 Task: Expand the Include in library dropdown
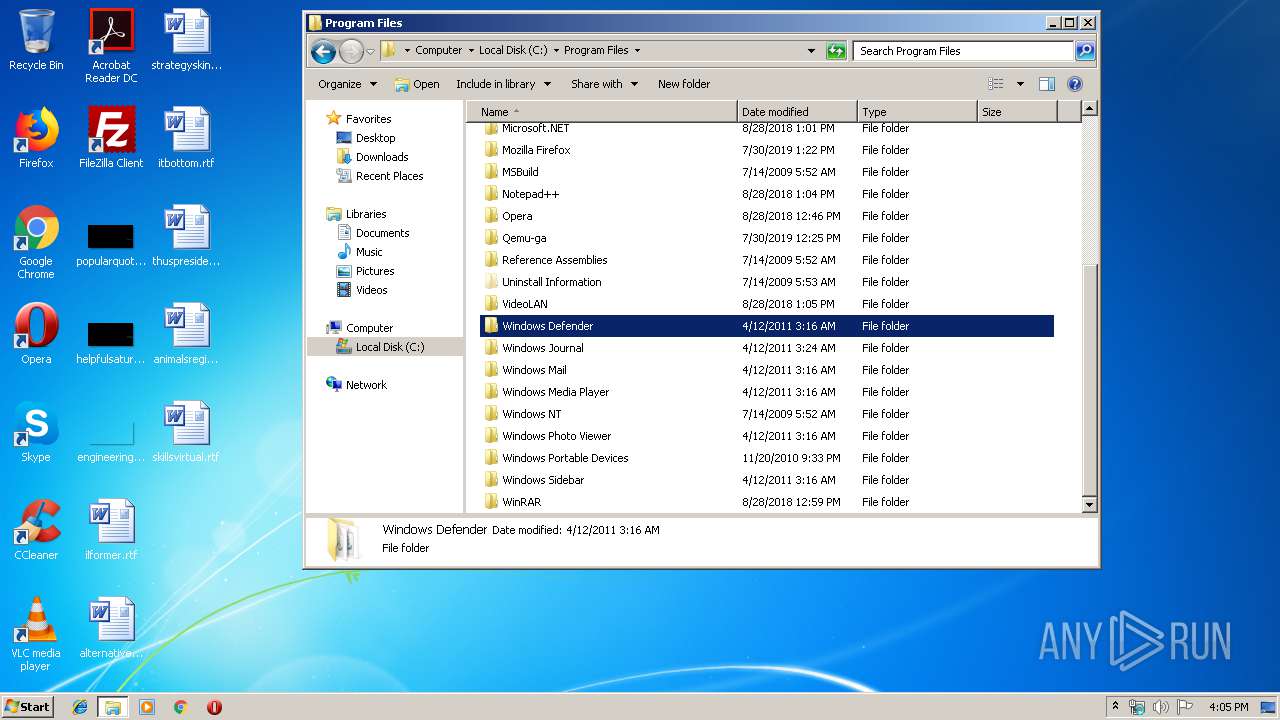[x=504, y=84]
